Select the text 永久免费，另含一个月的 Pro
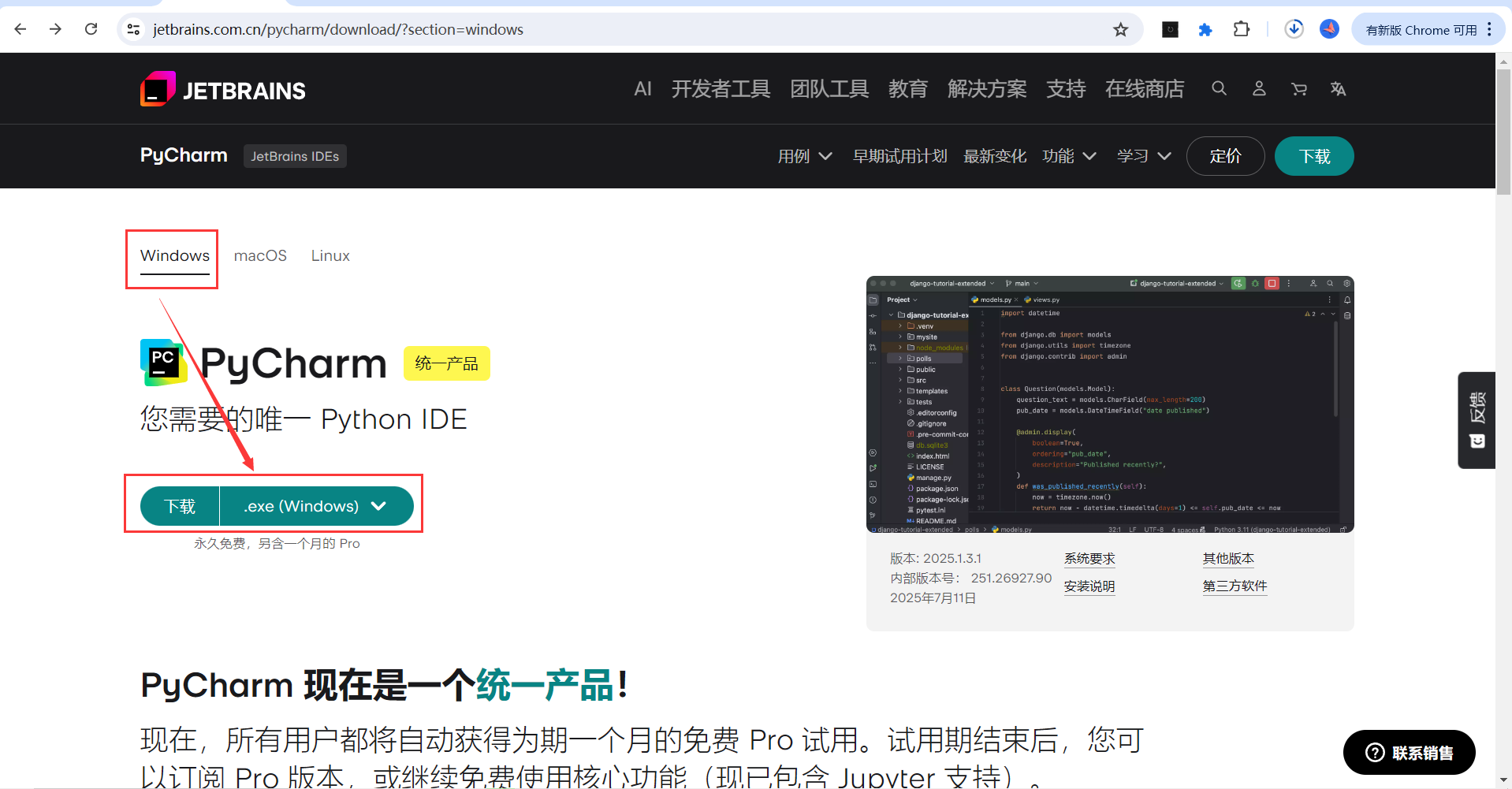 click(277, 544)
